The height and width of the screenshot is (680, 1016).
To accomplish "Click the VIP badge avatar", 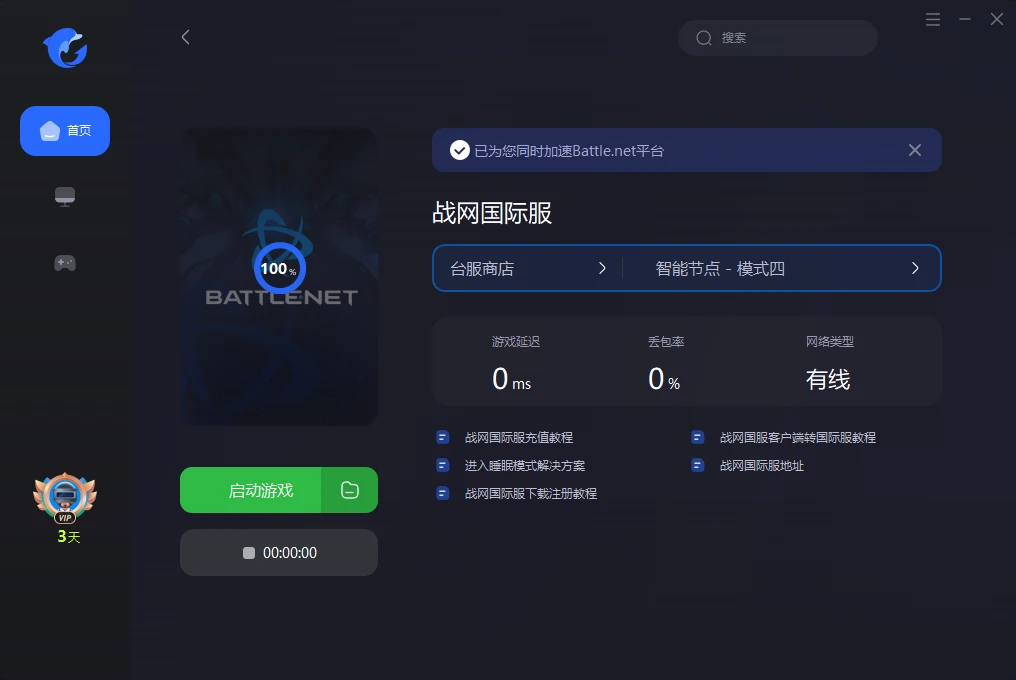I will pos(65,497).
